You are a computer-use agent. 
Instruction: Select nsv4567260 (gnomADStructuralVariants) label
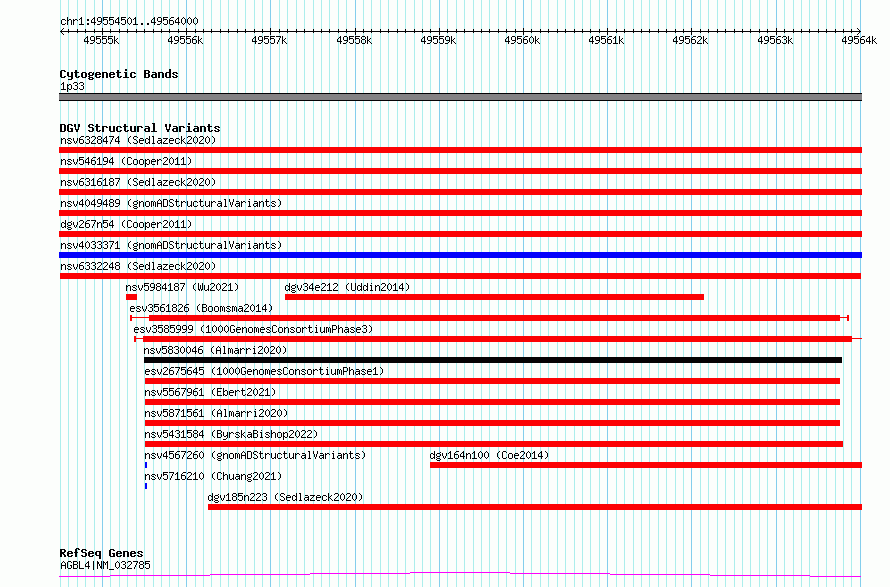point(255,455)
